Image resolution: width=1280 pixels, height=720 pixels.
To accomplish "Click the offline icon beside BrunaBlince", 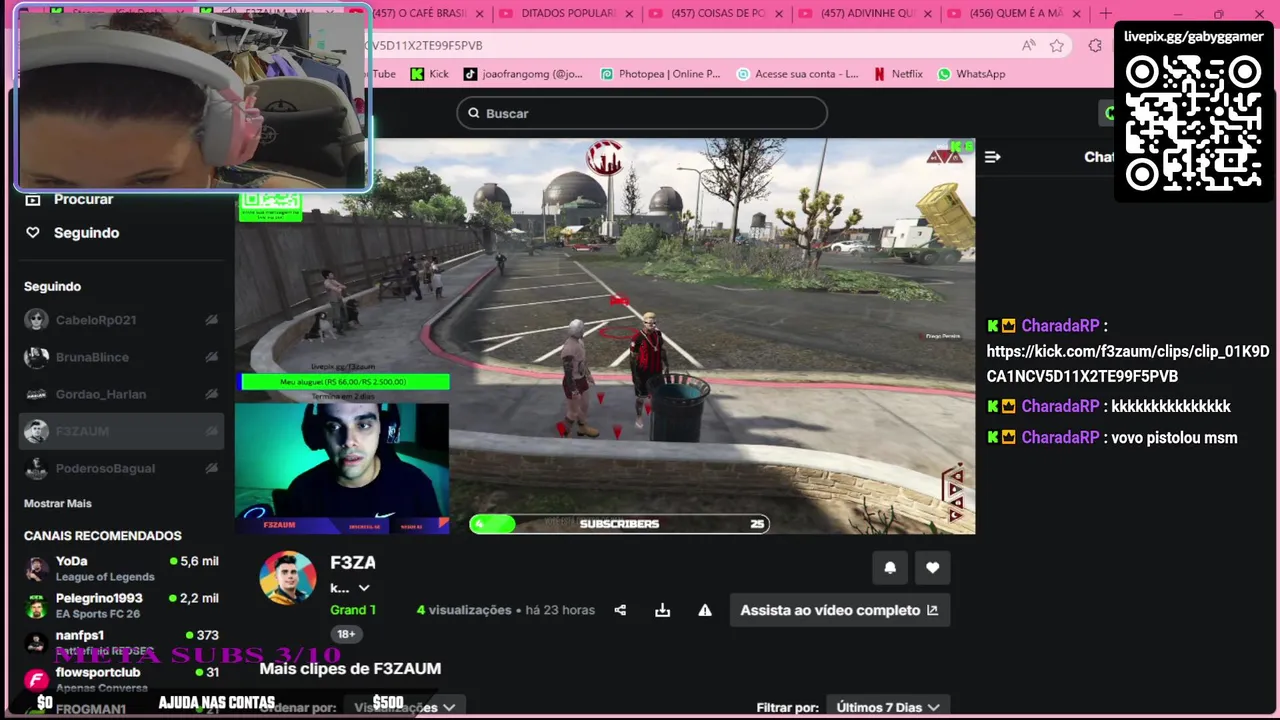I will (x=211, y=357).
